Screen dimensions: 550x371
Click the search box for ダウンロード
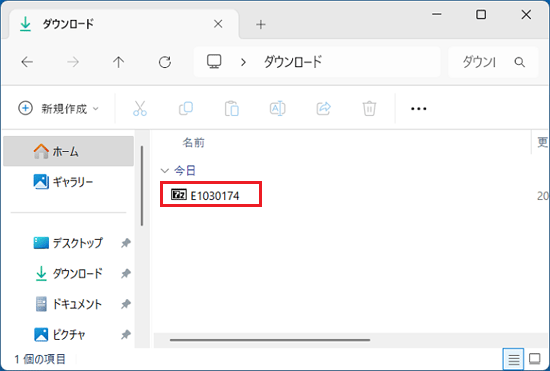pyautogui.click(x=493, y=62)
